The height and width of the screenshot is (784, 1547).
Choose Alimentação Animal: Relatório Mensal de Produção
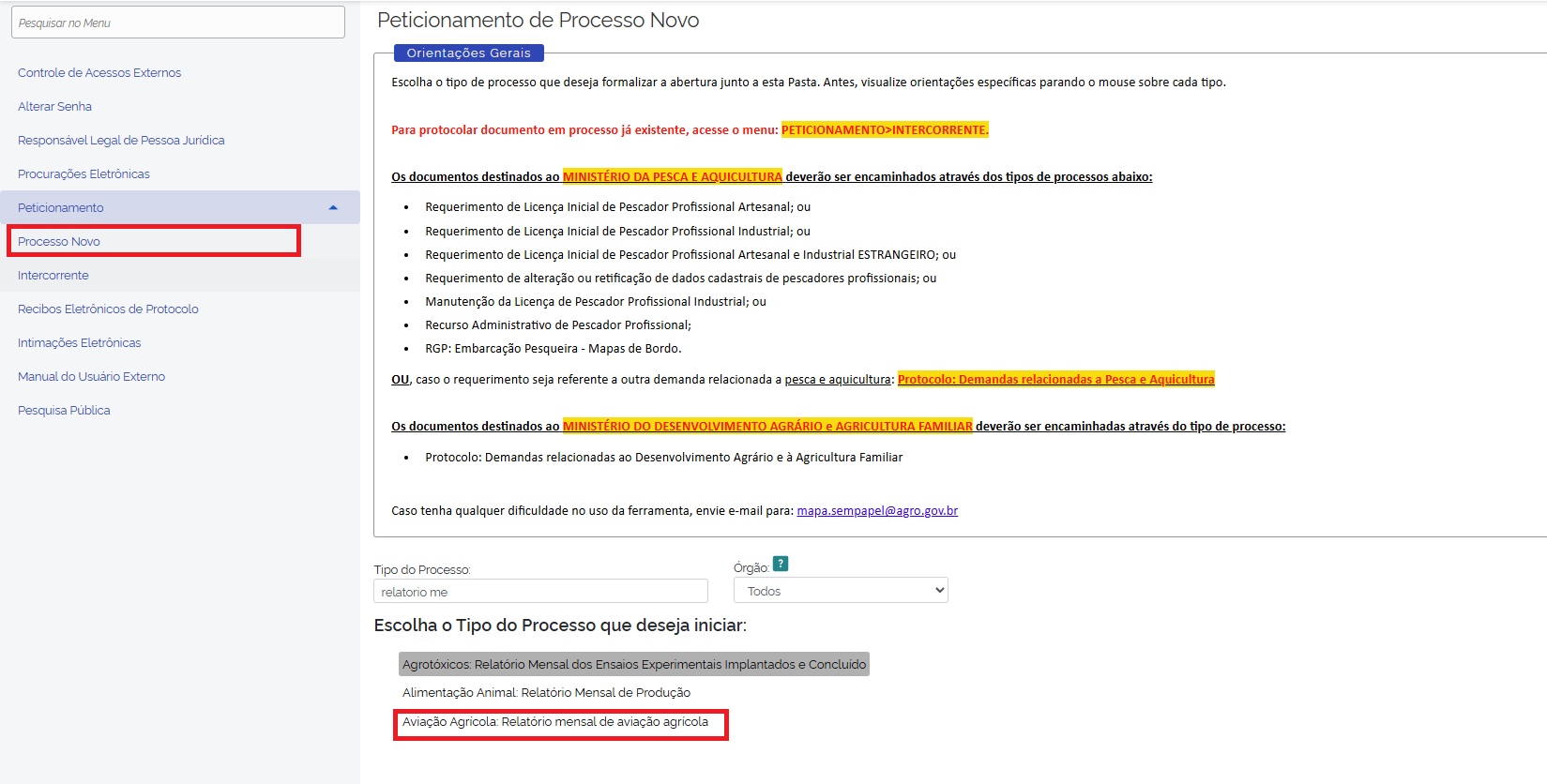(546, 693)
